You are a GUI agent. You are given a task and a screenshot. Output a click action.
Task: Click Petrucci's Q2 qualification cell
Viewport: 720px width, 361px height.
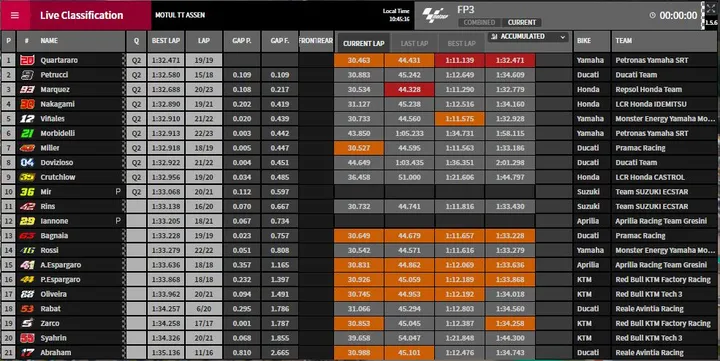pos(136,75)
